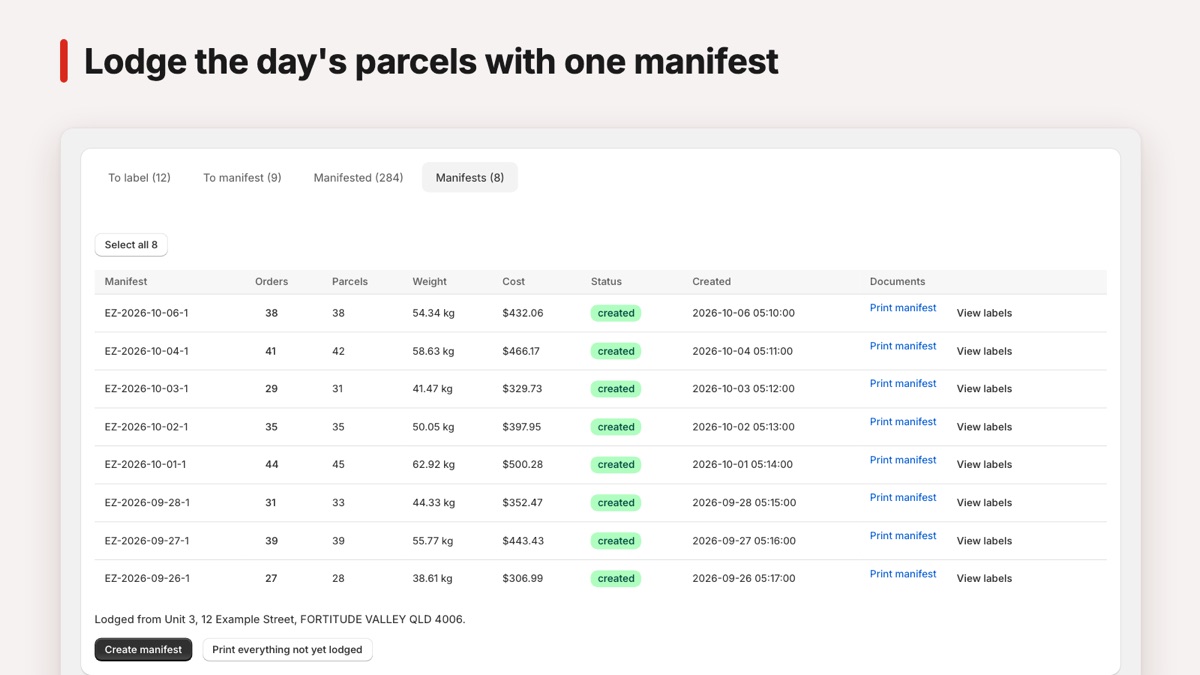View labels for EZ-2026-10-02-1

click(984, 427)
